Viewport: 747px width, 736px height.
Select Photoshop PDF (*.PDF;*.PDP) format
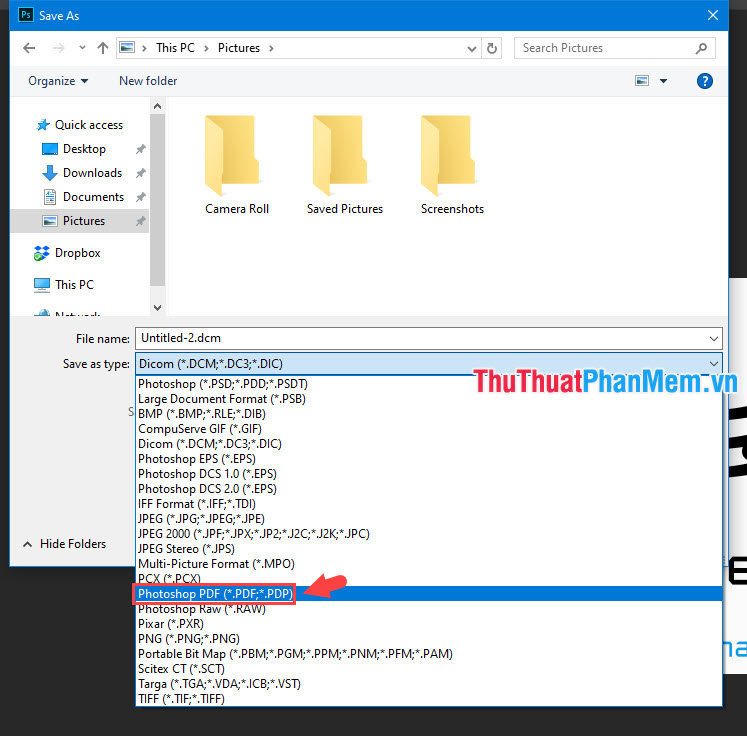(428, 594)
